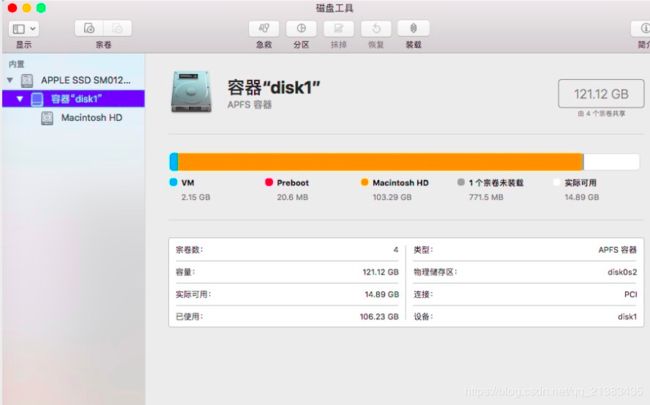
Task: Click the add volume toolbar icon
Action: click(89, 28)
